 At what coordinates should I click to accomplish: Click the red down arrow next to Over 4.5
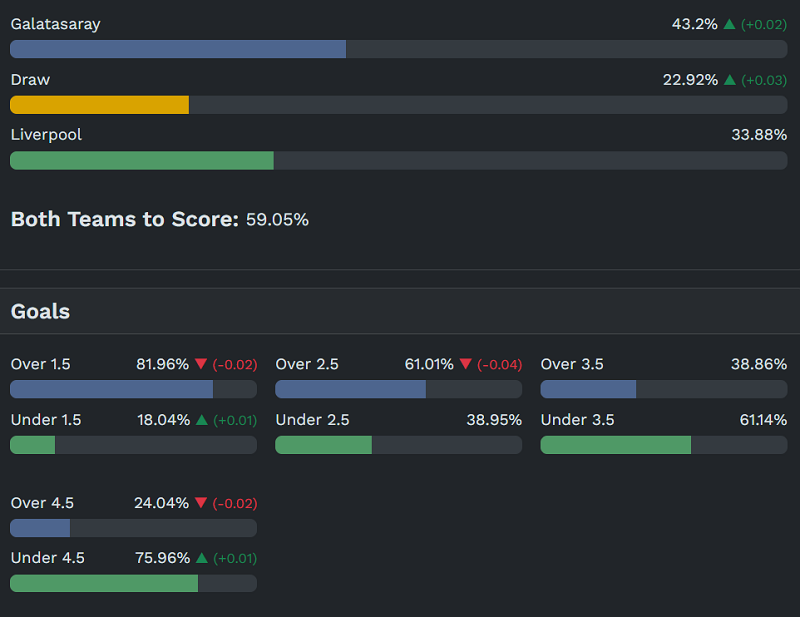[x=201, y=503]
